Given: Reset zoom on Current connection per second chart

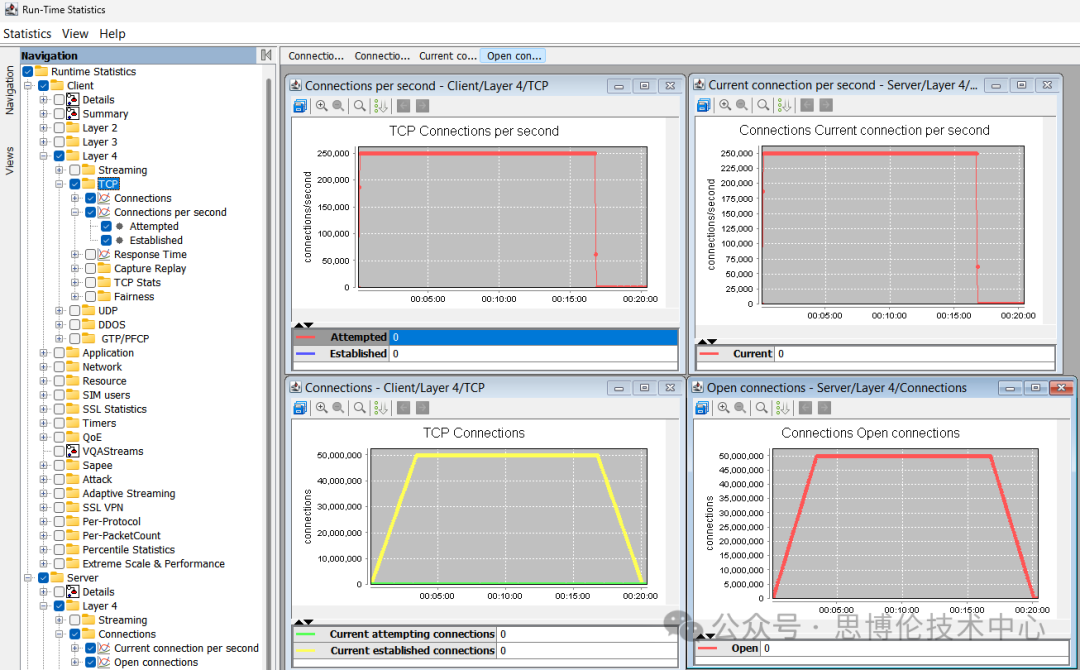Looking at the screenshot, I should 763,105.
